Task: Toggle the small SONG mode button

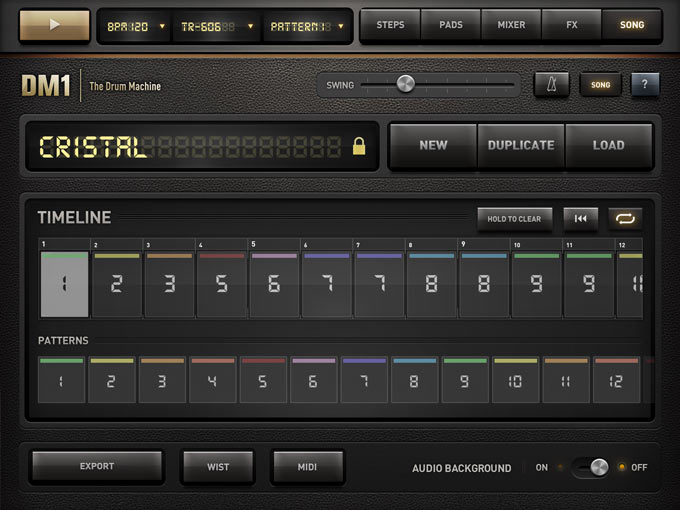Action: [x=600, y=85]
